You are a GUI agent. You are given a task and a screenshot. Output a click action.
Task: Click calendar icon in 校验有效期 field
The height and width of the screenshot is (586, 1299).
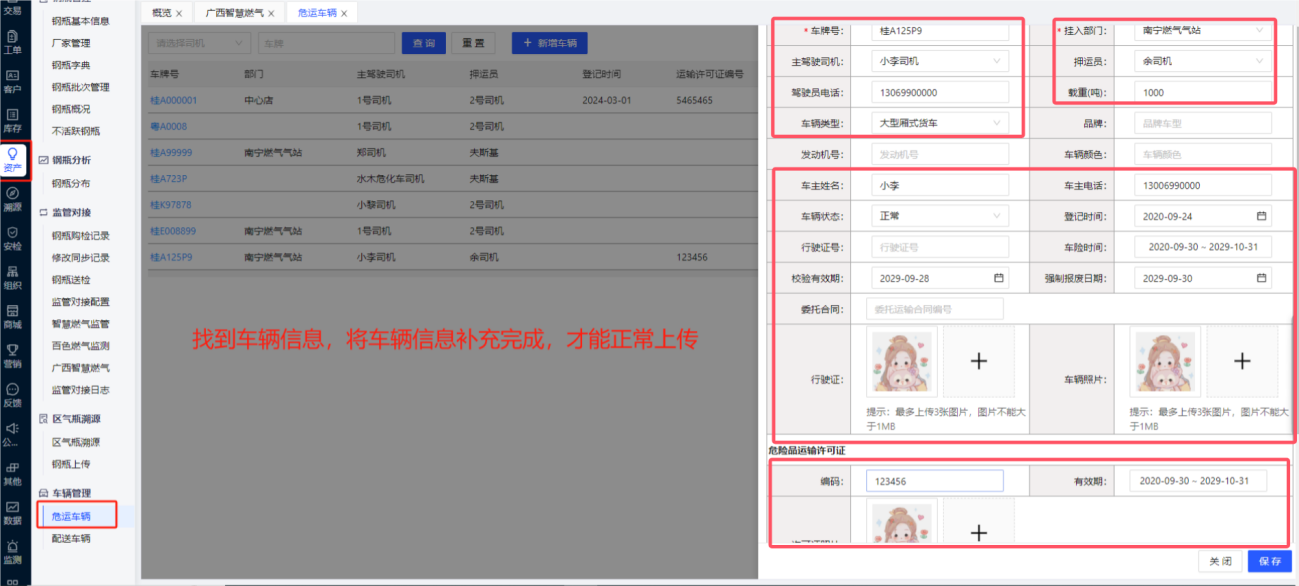click(x=998, y=278)
